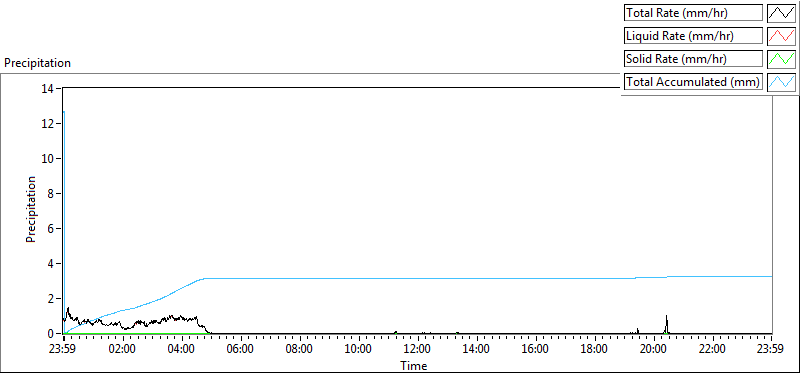Click the Time axis title
This screenshot has height=373, width=800.
pos(414,365)
